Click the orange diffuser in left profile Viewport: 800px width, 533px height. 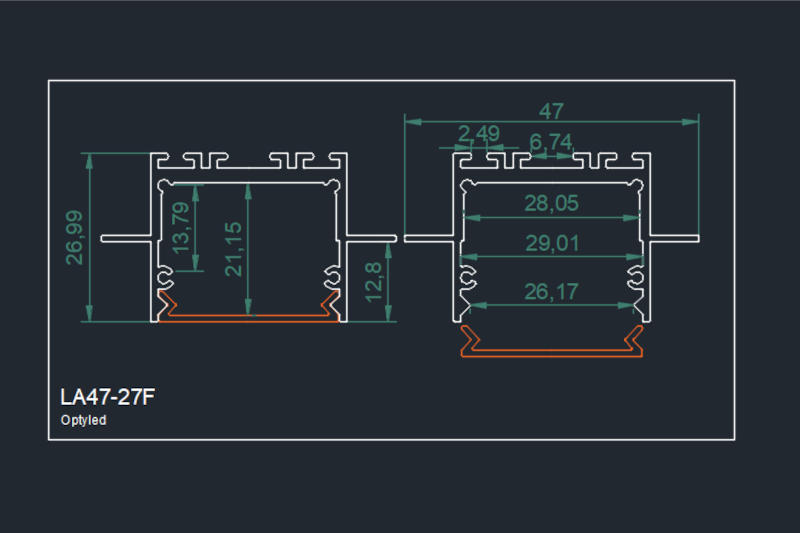click(249, 319)
